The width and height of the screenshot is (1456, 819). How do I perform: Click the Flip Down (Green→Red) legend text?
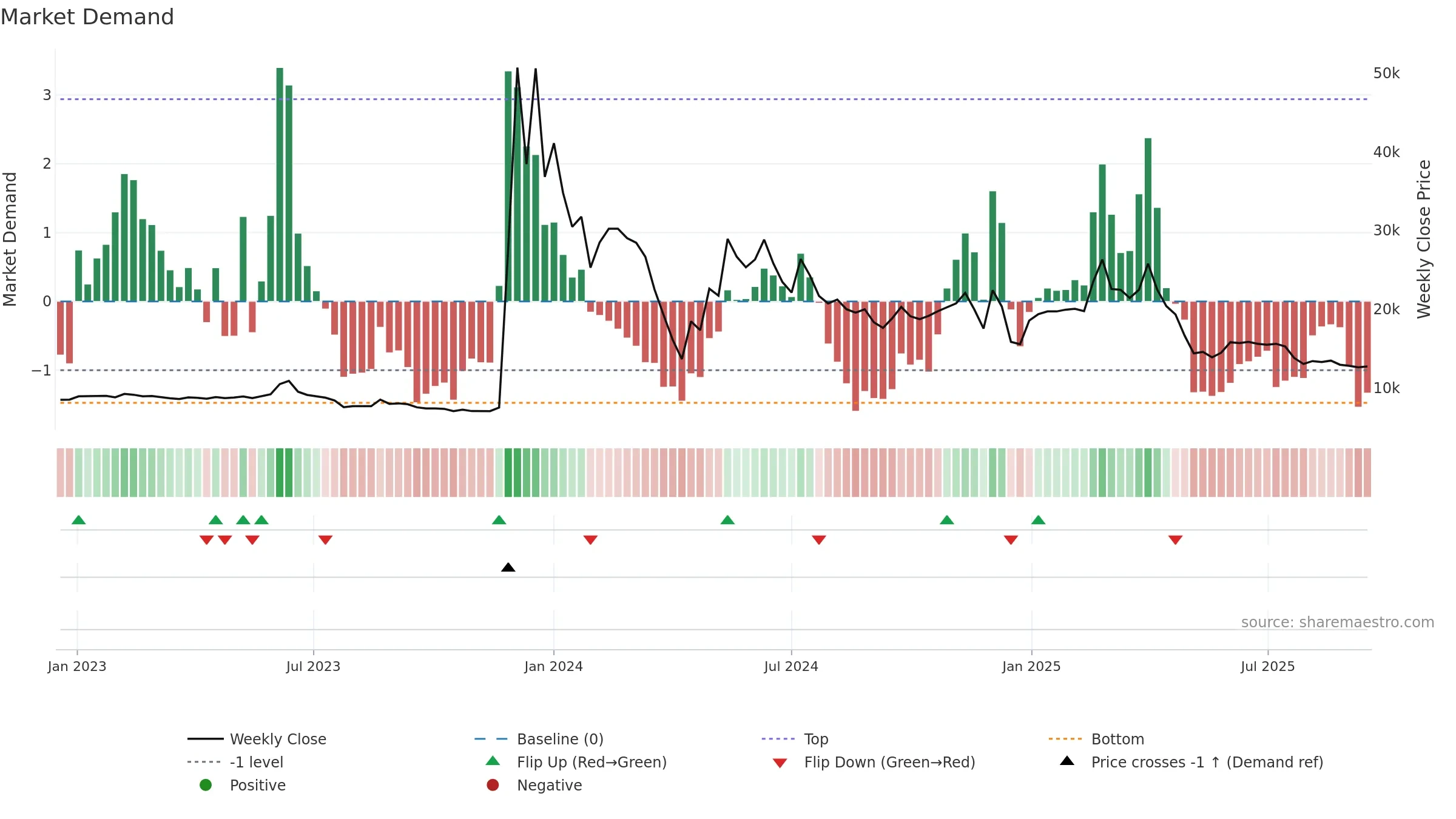pyautogui.click(x=889, y=762)
